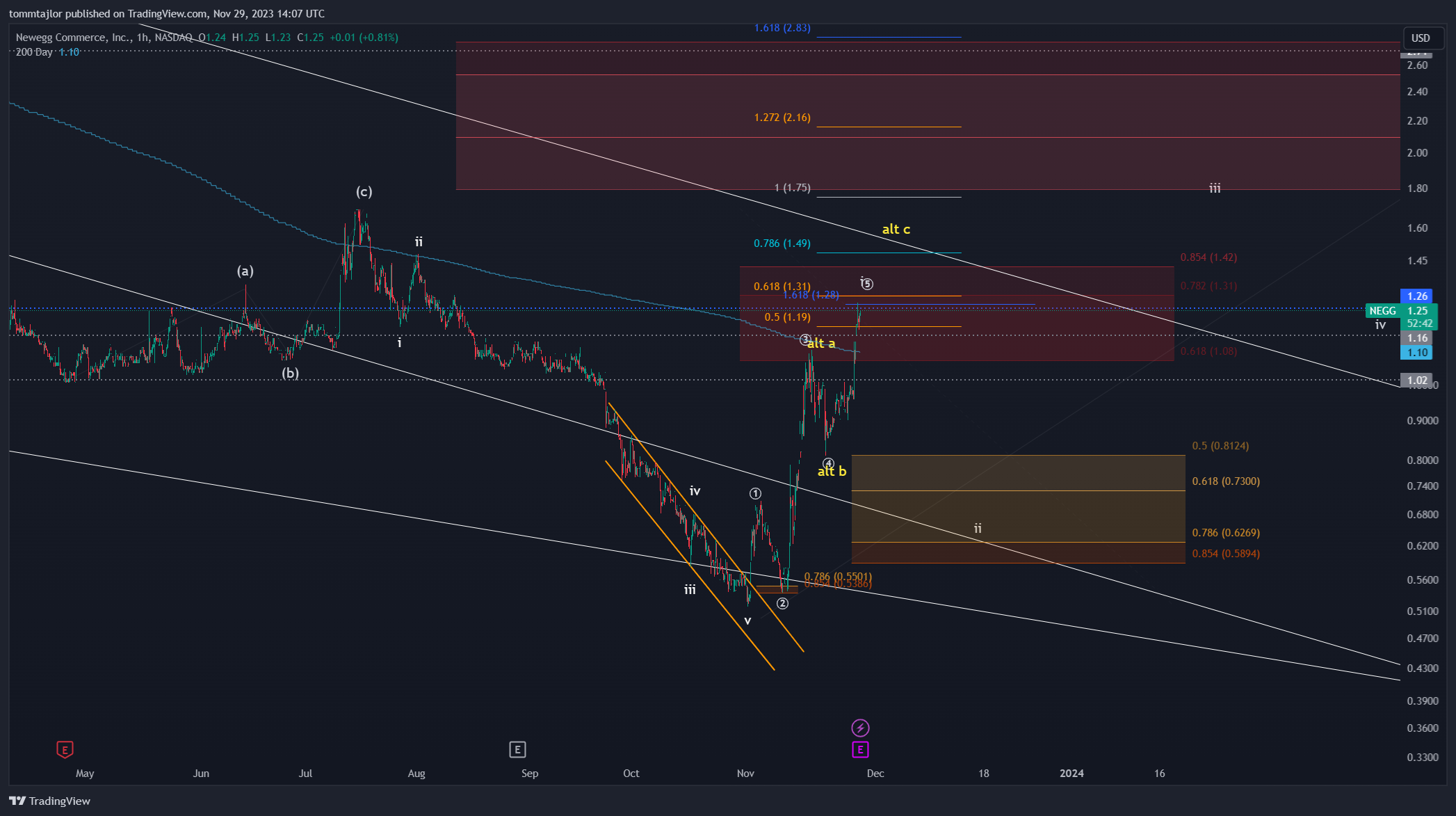Click the 0.618 (1.31) Fibonacci label
The height and width of the screenshot is (816, 1456).
click(782, 287)
